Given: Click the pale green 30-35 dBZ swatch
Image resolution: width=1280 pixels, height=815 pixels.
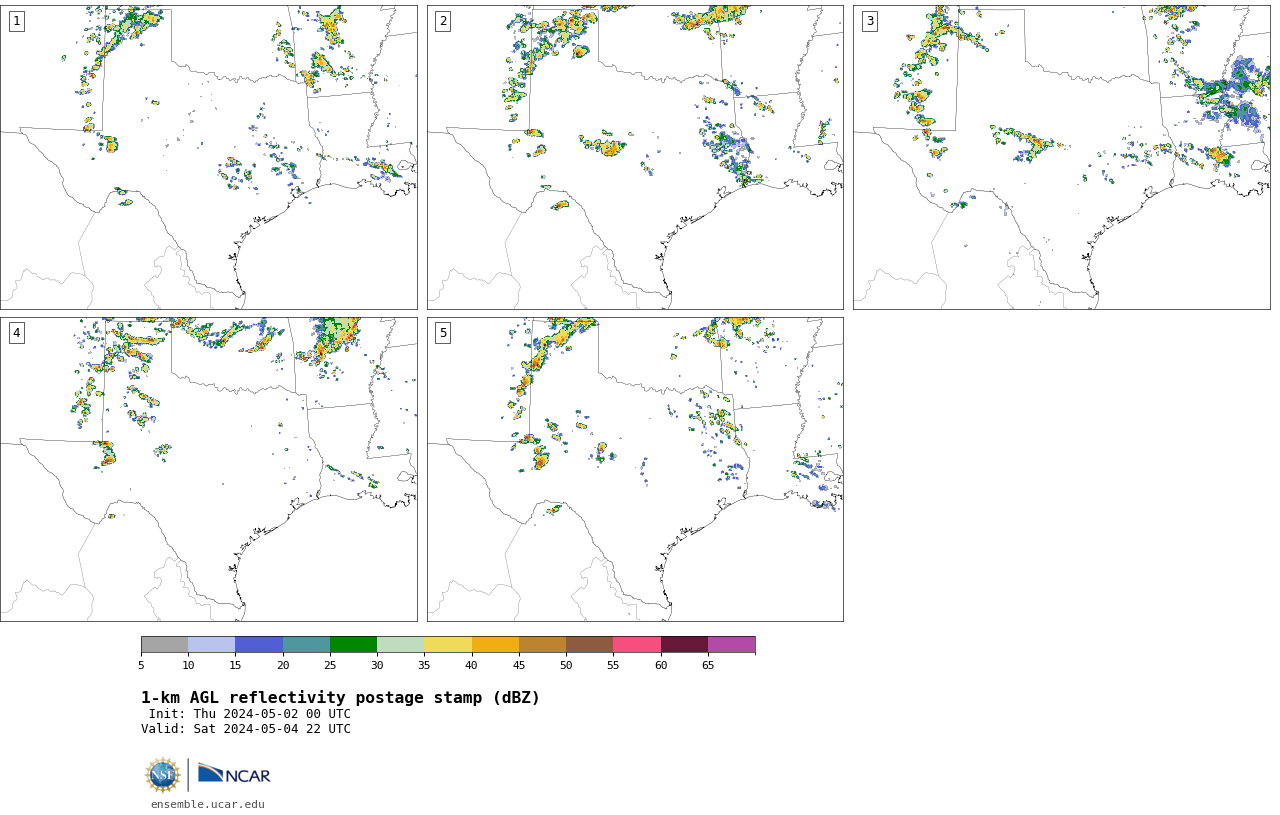Looking at the screenshot, I should coord(400,644).
